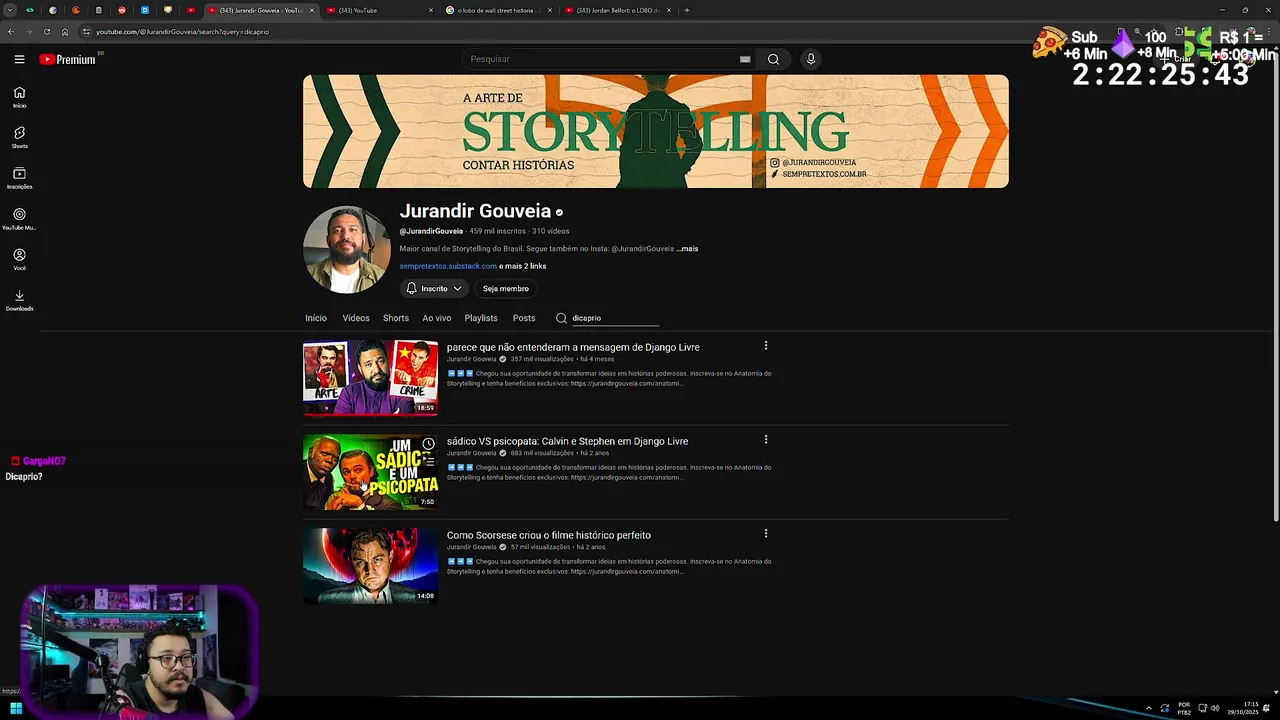
Task: Toggle Watch later on sádico VS psicopata thumbnail
Action: pyautogui.click(x=428, y=444)
